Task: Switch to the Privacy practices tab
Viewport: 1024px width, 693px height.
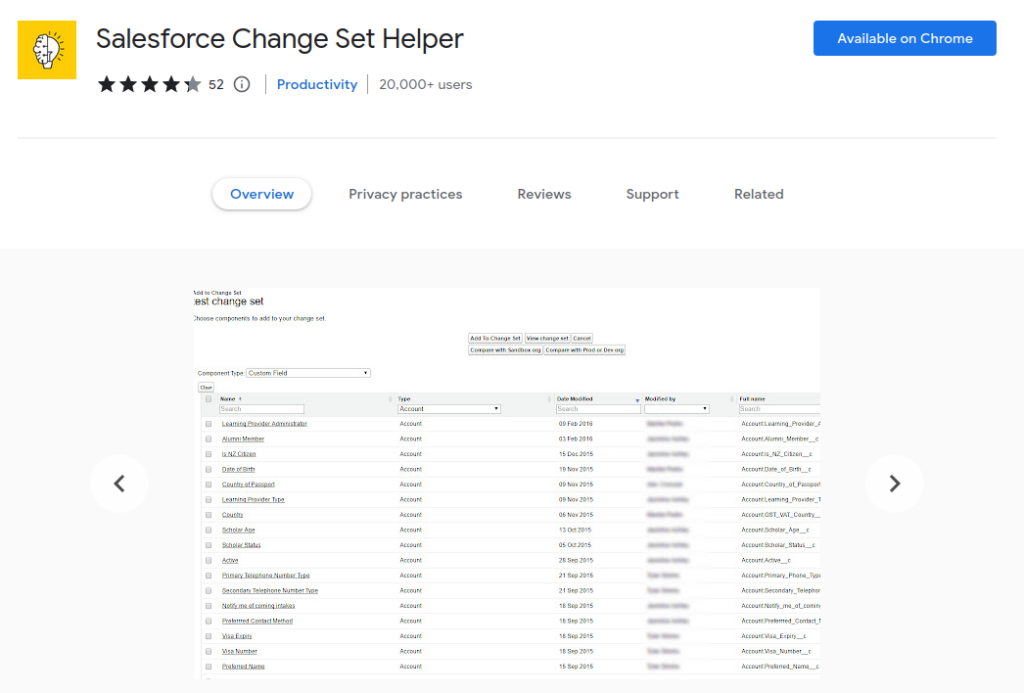Action: pos(405,194)
